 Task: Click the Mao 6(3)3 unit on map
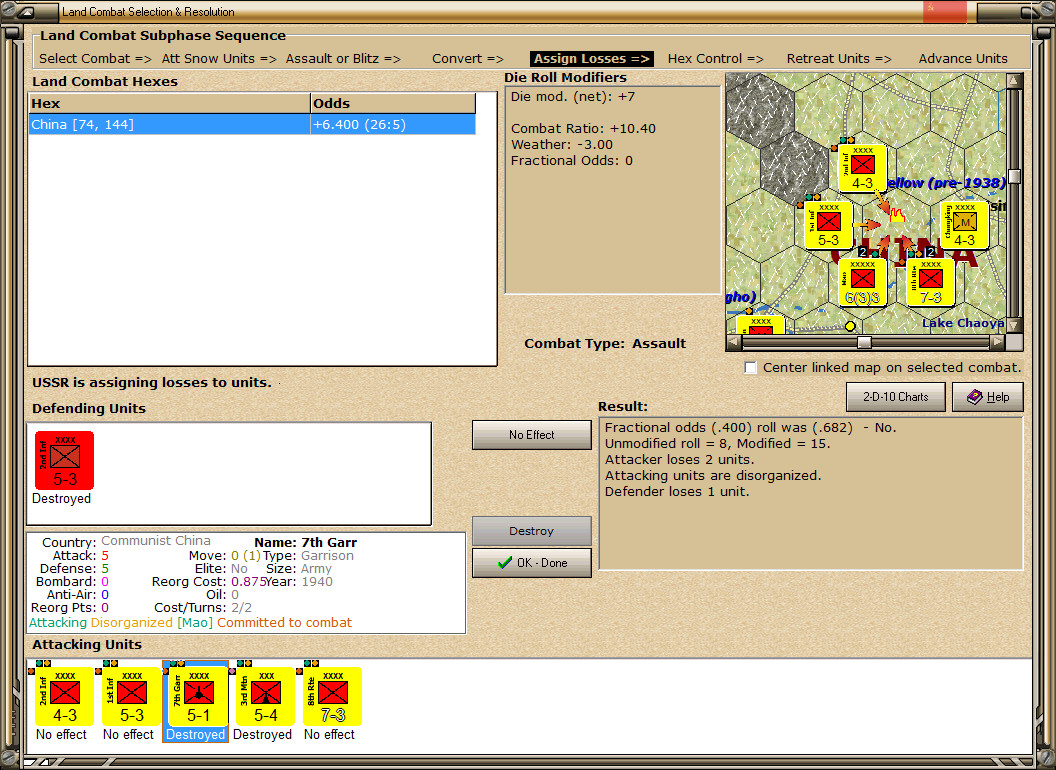(862, 281)
